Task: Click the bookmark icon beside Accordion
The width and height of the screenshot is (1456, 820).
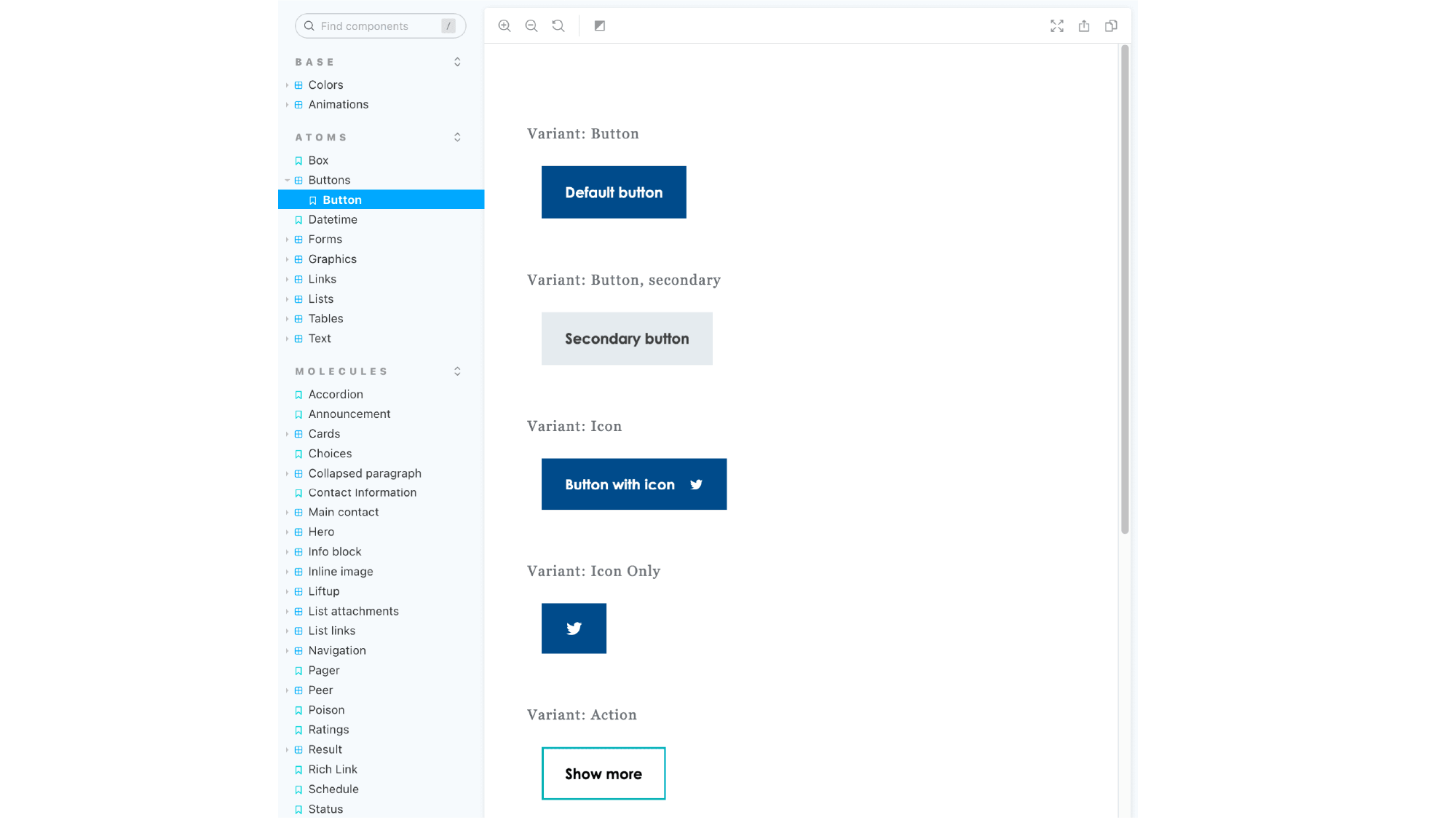Action: 298,395
